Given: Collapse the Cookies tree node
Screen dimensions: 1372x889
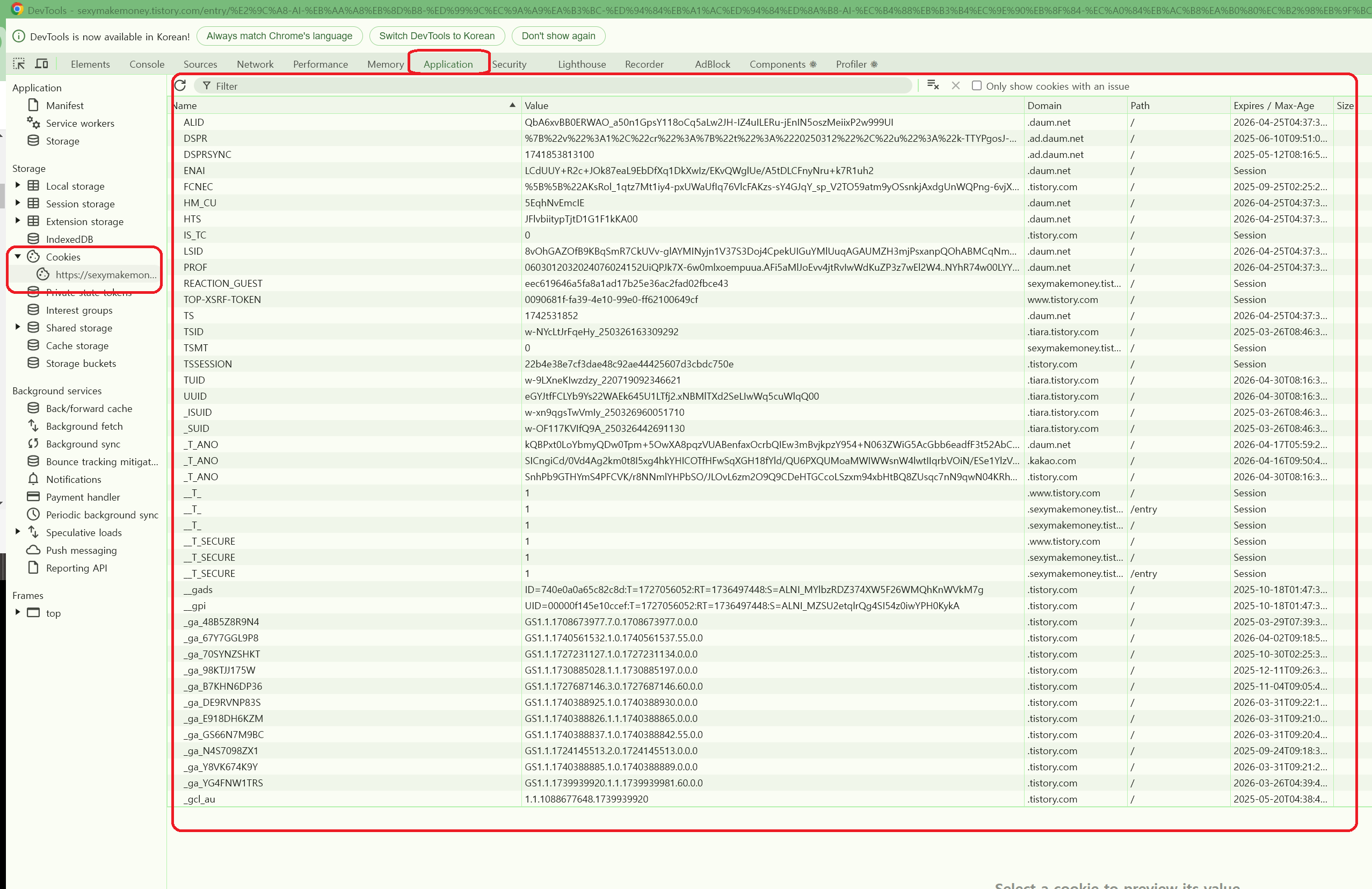Looking at the screenshot, I should 18,257.
